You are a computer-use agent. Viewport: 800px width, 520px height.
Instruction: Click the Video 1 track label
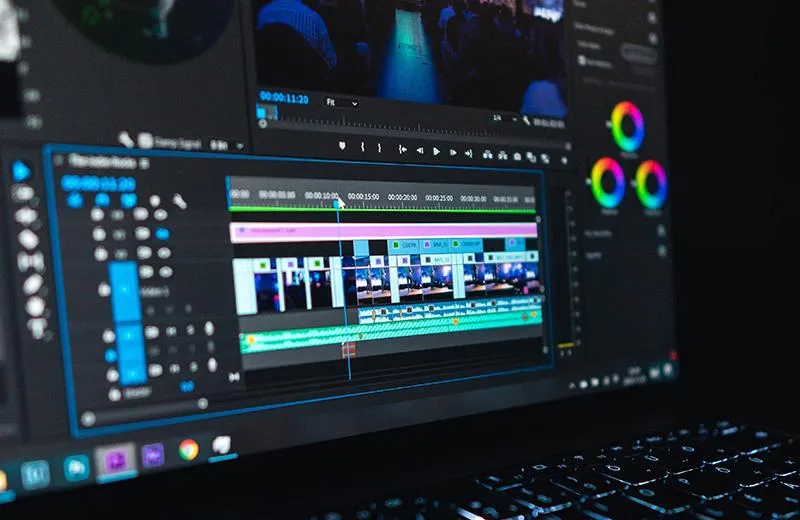pyautogui.click(x=155, y=292)
